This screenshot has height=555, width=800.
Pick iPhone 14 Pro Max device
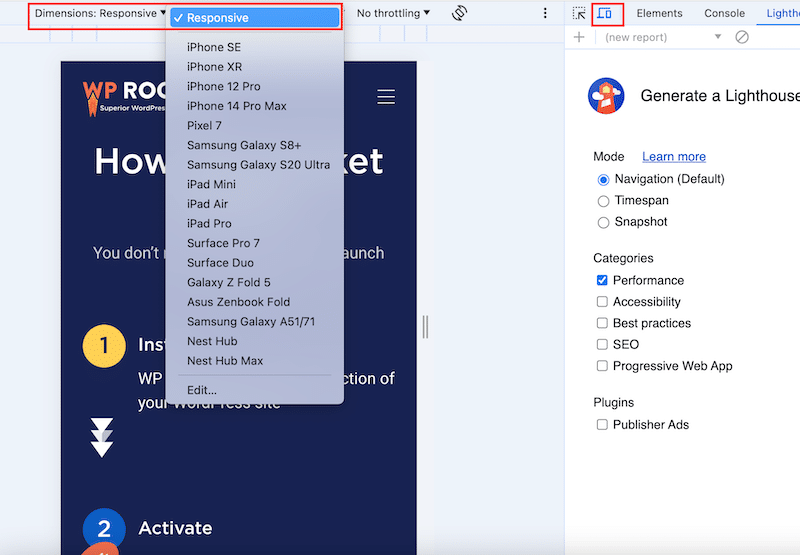[237, 106]
